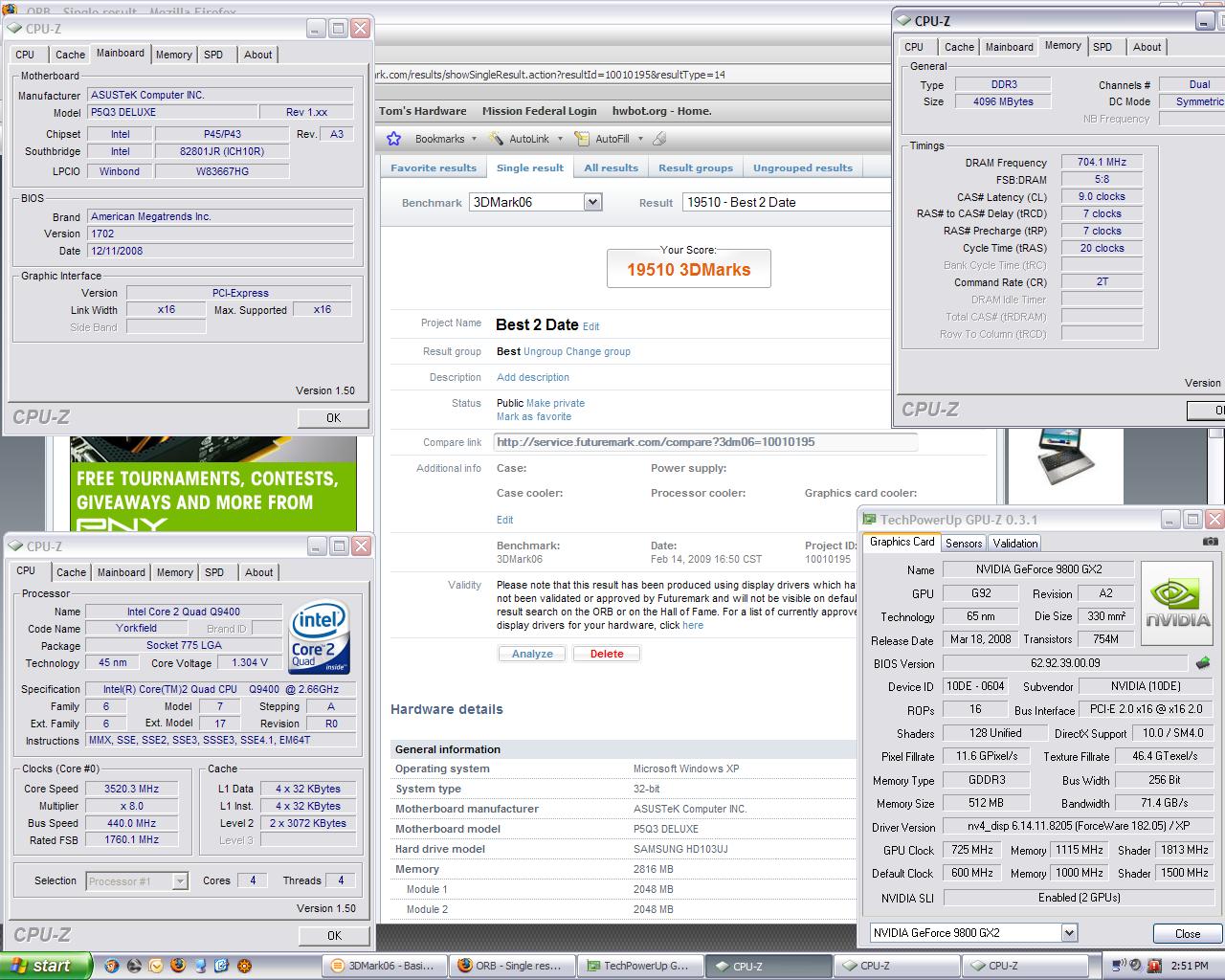This screenshot has height=980, width=1225.
Task: Click the Delete button
Action: click(607, 654)
